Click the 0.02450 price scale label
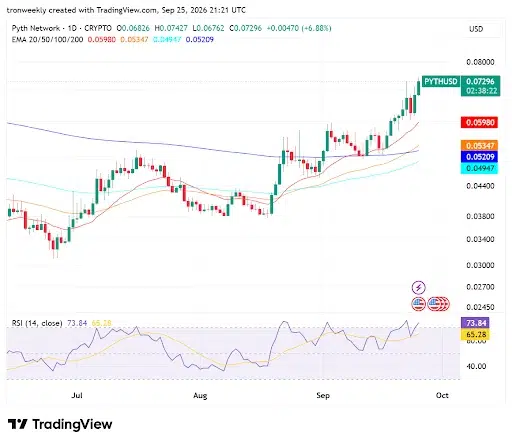The height and width of the screenshot is (444, 512). tap(480, 307)
